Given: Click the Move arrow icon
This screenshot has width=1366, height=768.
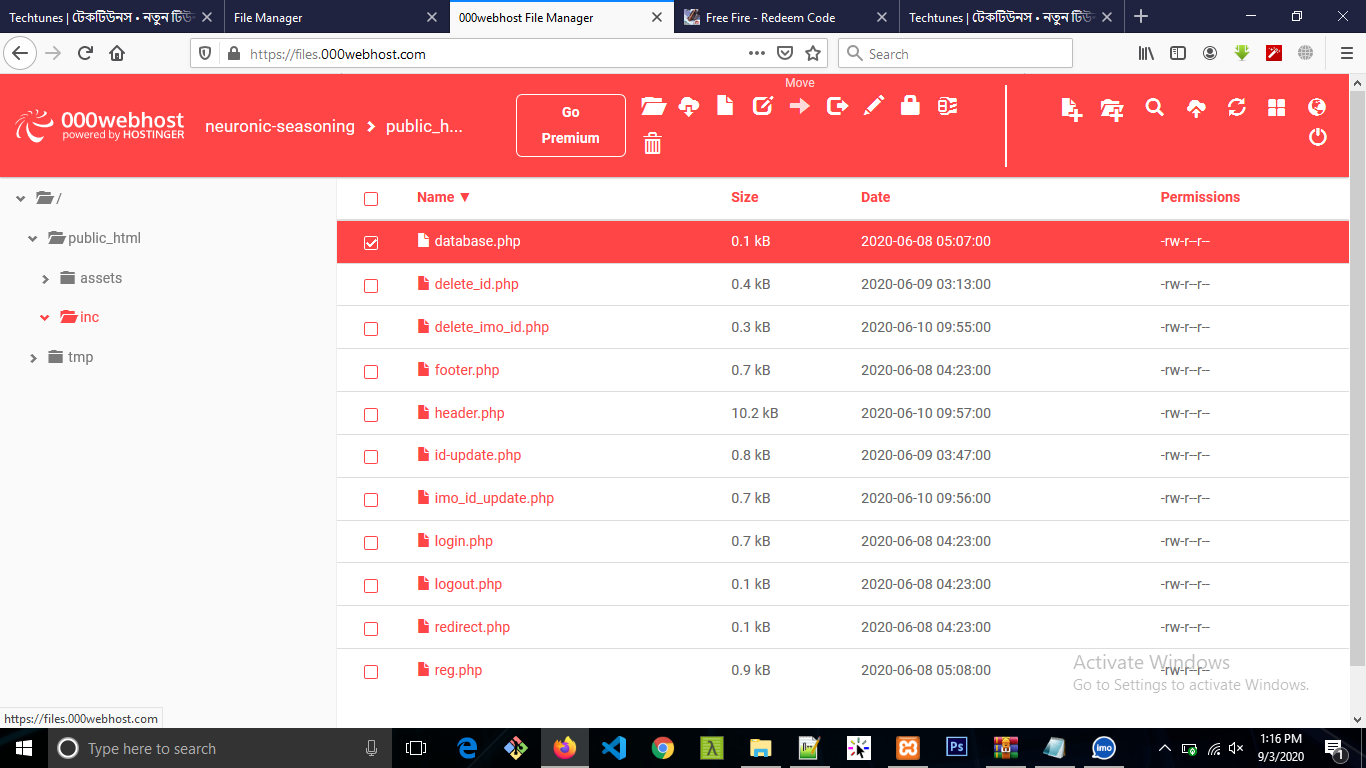Looking at the screenshot, I should tap(800, 105).
